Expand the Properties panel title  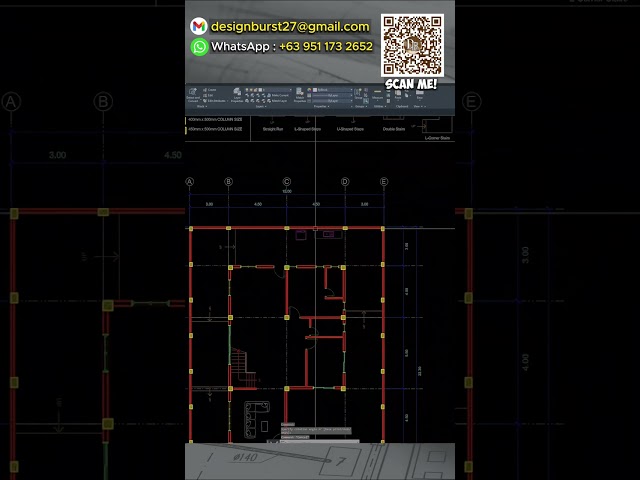point(321,107)
